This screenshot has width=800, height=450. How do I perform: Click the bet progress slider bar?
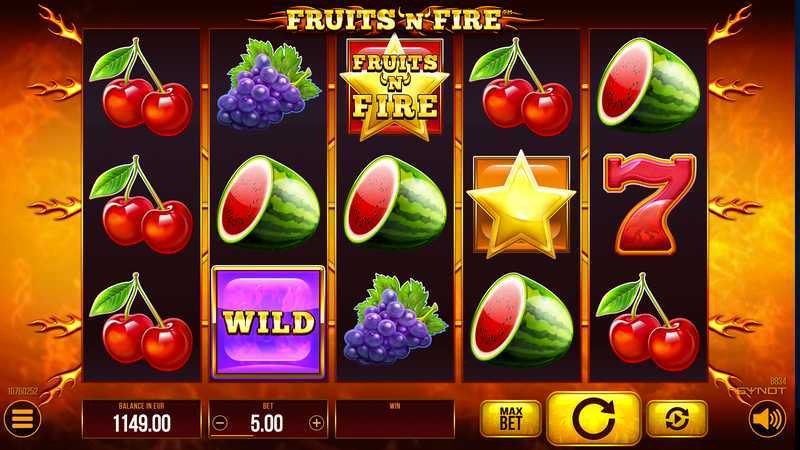point(268,436)
